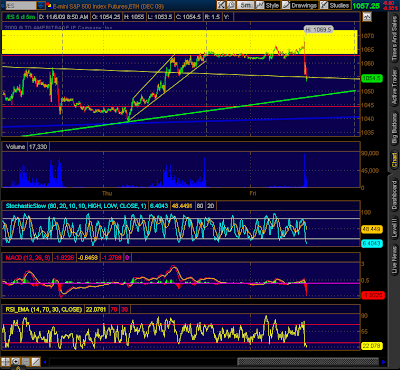Click the crossed-arrows chart settings icon
The height and width of the screenshot is (370, 400).
pyautogui.click(x=221, y=5)
